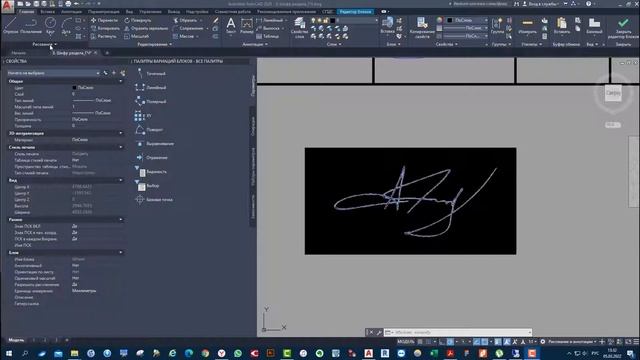Click the Таблица (Table) tool
The height and width of the screenshot is (360, 640).
click(267, 36)
